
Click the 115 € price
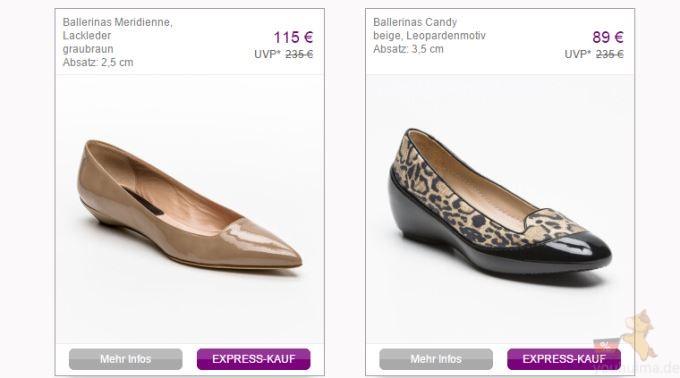pos(293,38)
